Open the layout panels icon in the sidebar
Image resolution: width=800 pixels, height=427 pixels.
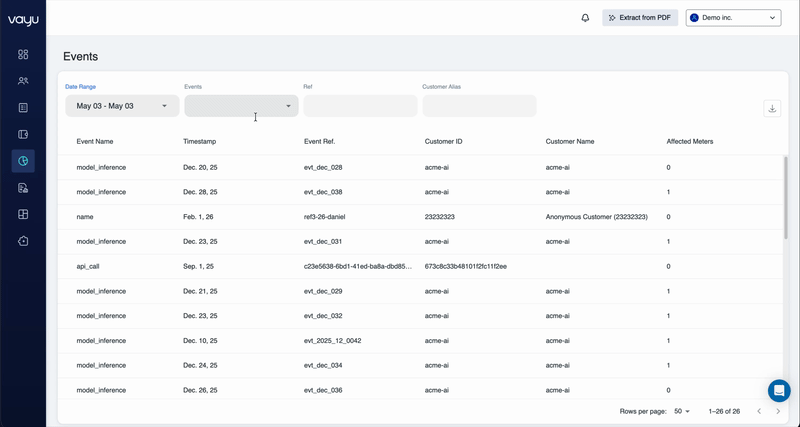click(23, 214)
